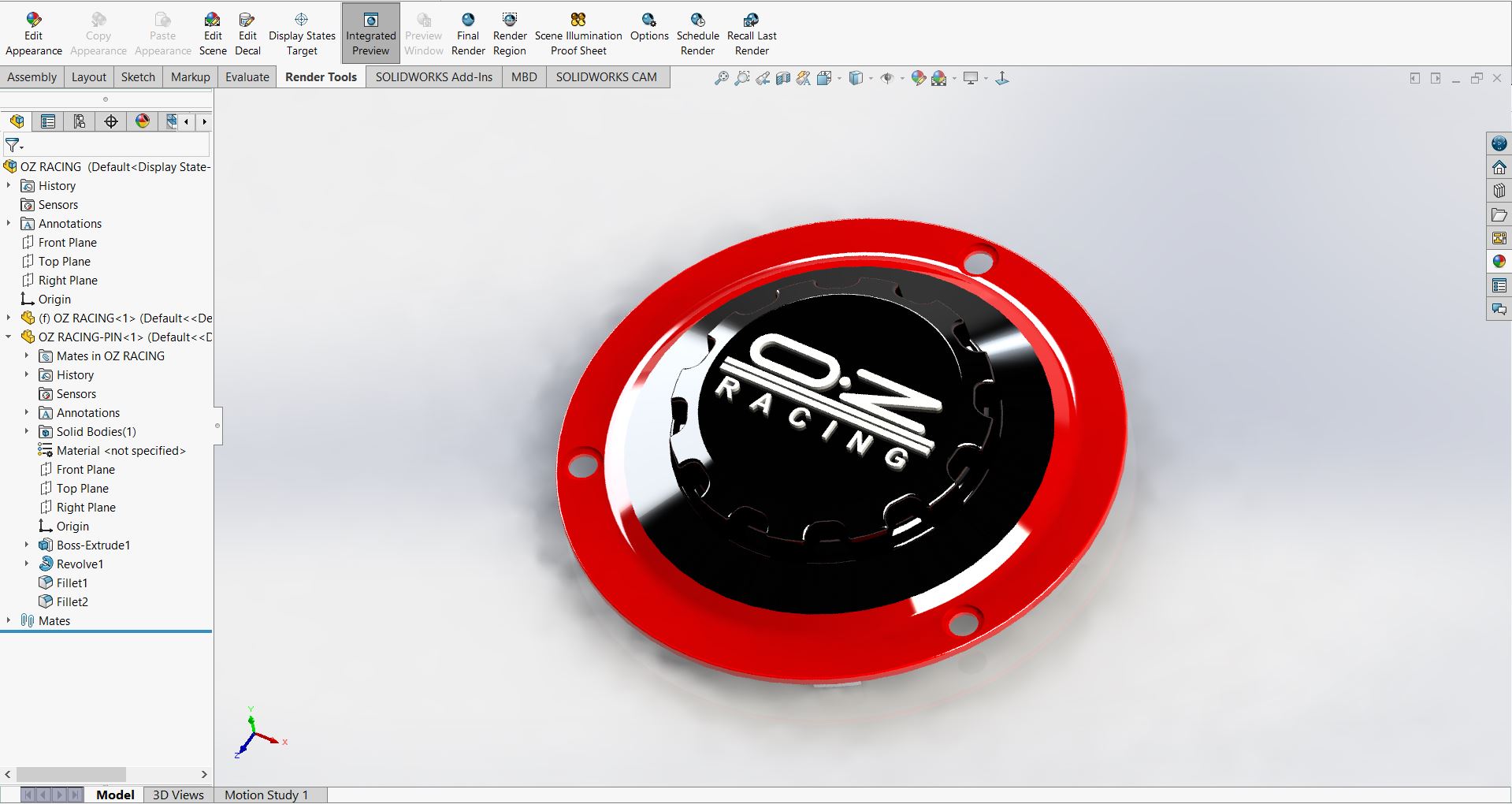1512x804 pixels.
Task: Expand Mates in OZ RACING
Action: click(27, 355)
